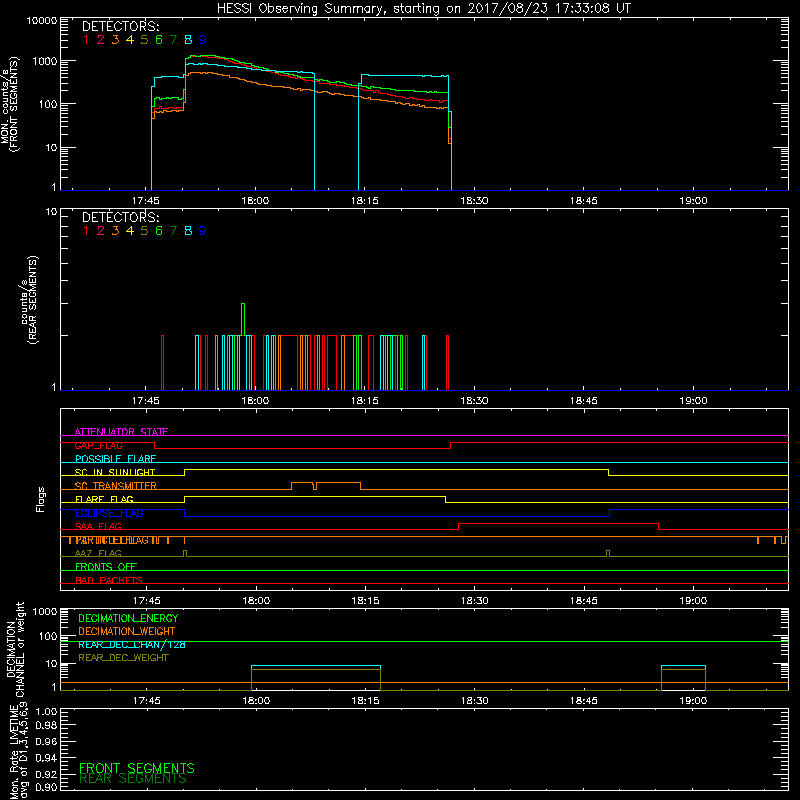
Task: Select the GAP_FLAG label
Action: tap(98, 445)
